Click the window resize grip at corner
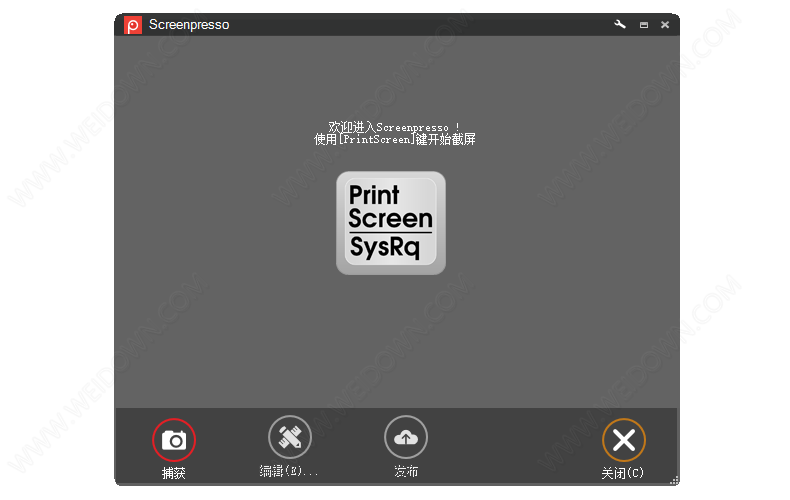Screen dimensions: 790x500 [674, 480]
